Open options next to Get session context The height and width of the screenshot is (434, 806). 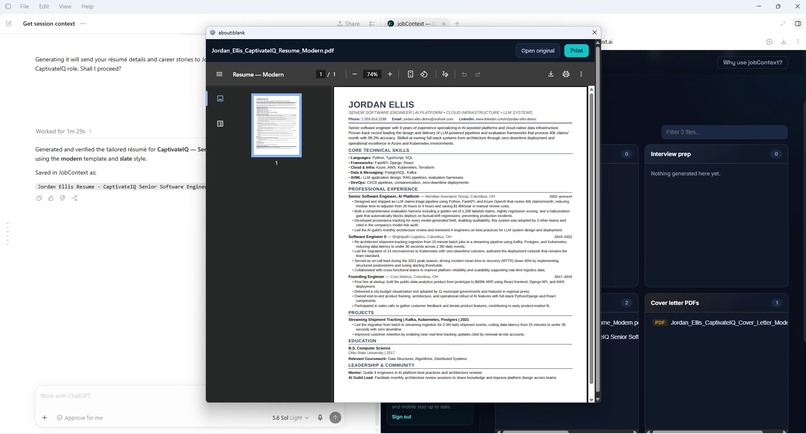[83, 23]
